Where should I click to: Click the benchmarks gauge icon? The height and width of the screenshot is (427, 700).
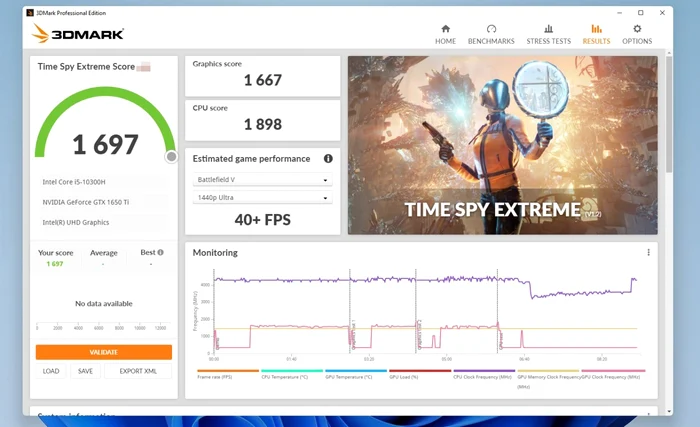[x=491, y=29]
